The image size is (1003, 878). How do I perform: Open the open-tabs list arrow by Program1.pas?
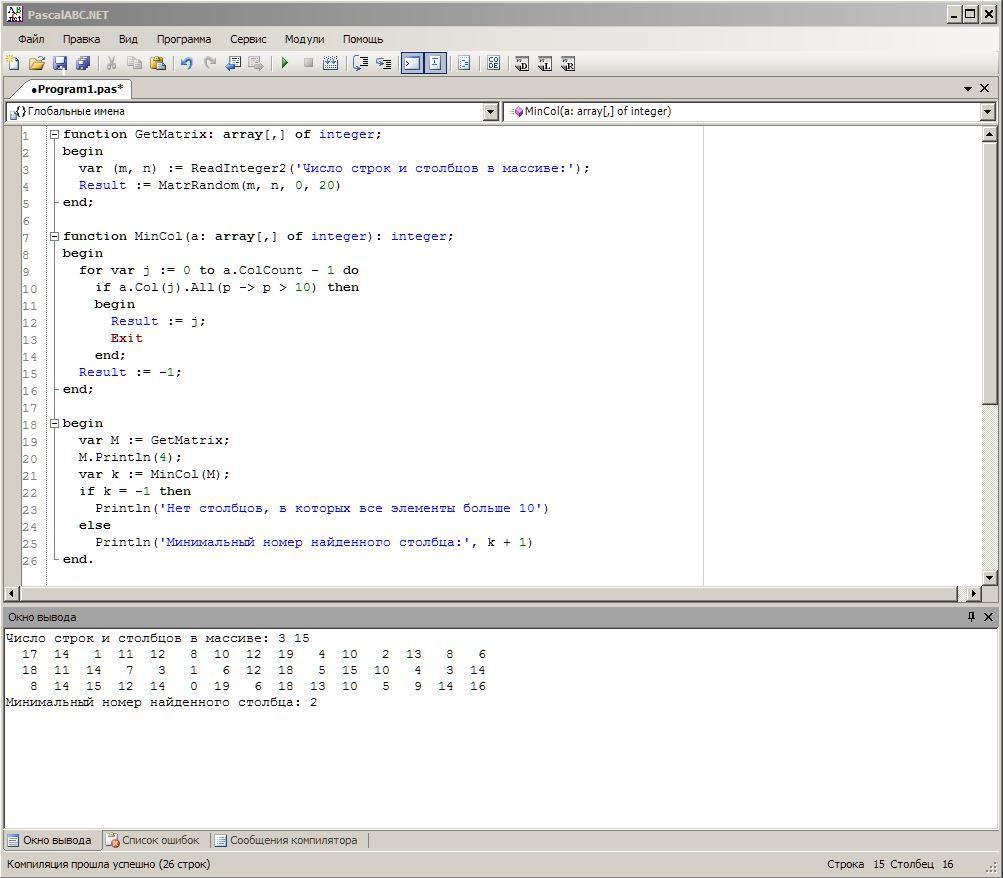(x=968, y=88)
